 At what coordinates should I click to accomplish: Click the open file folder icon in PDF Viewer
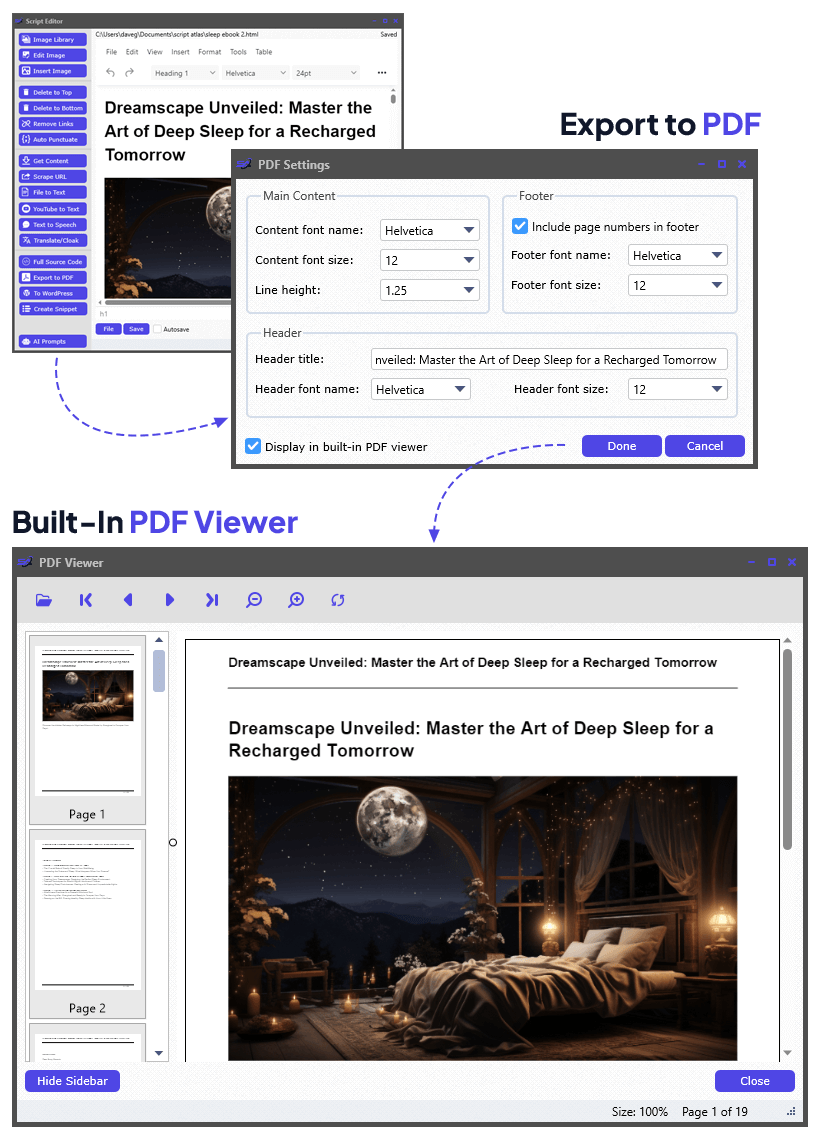tap(44, 600)
